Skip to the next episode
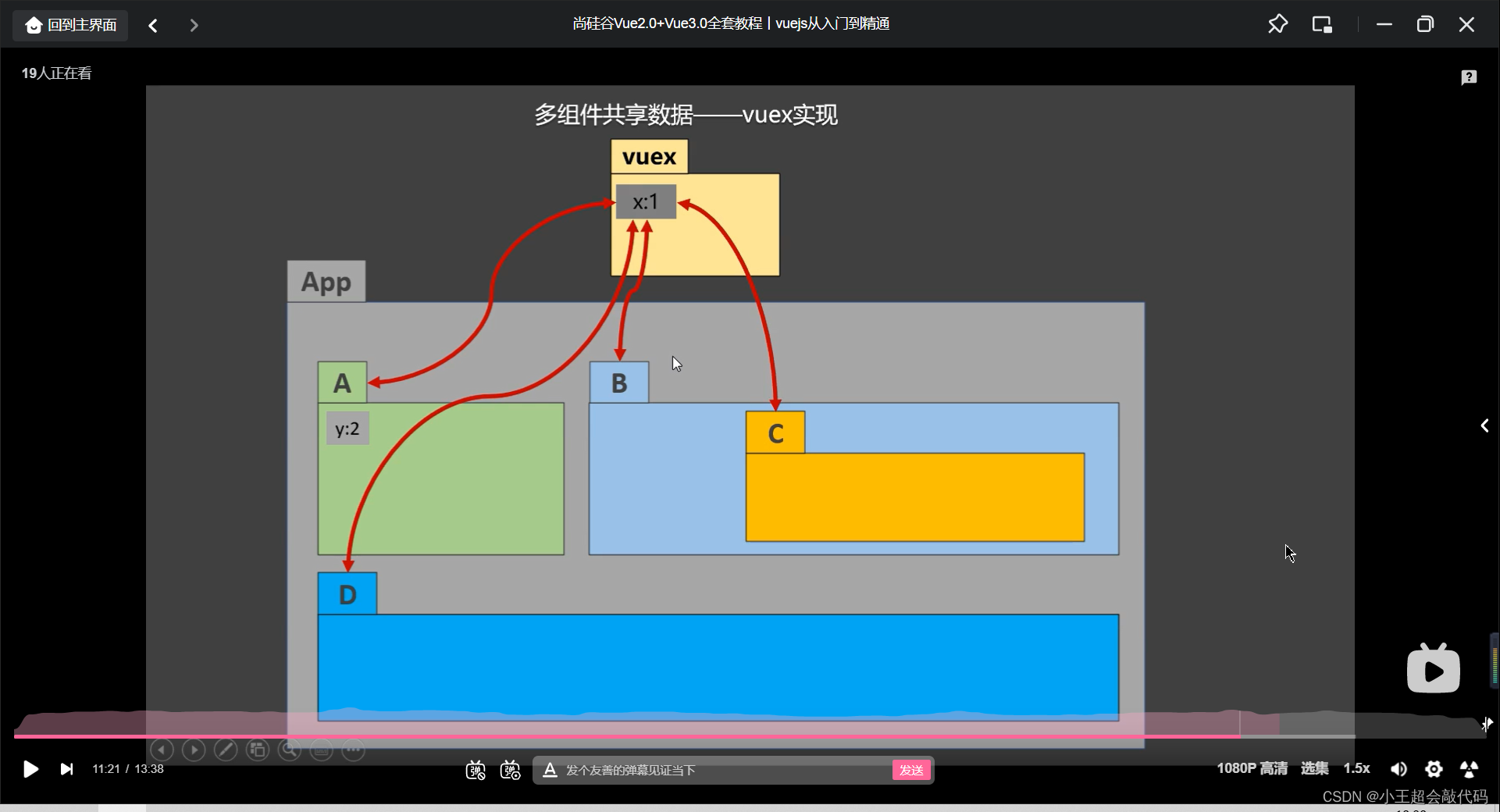 coord(67,769)
